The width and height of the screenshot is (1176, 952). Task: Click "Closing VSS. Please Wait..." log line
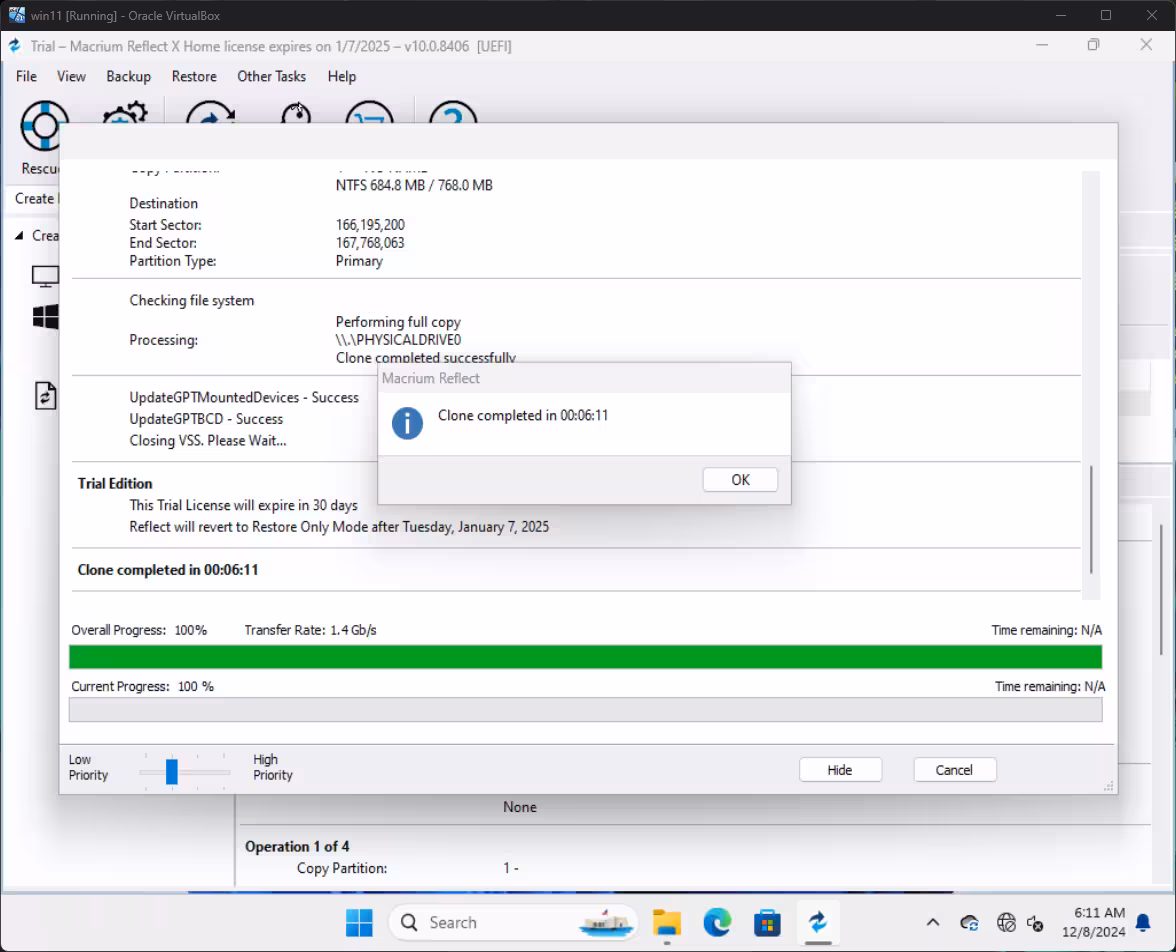[208, 441]
